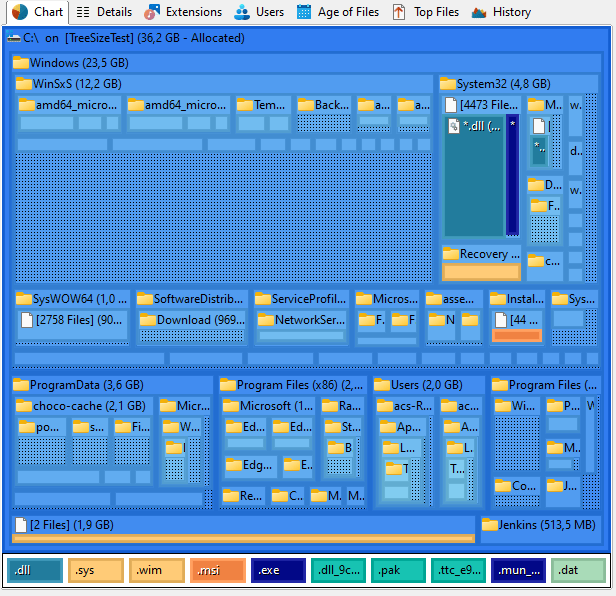Screen dimensions: 616x596
Task: Click the Chart tab pie icon
Action: [20, 12]
